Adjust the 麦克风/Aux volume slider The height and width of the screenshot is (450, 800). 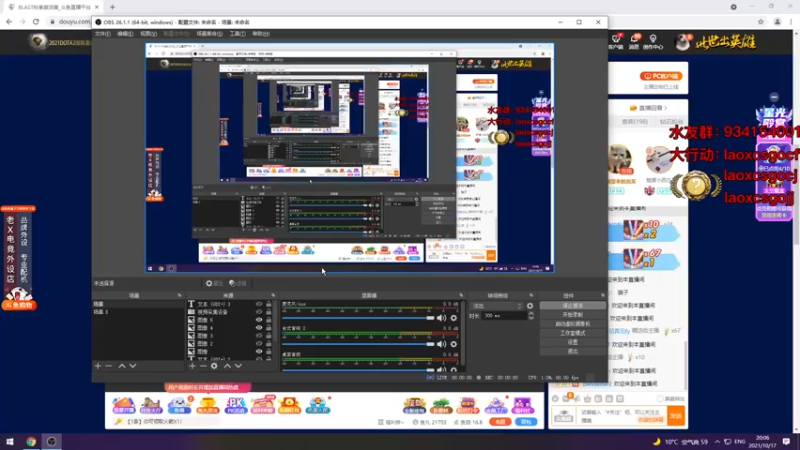point(358,318)
